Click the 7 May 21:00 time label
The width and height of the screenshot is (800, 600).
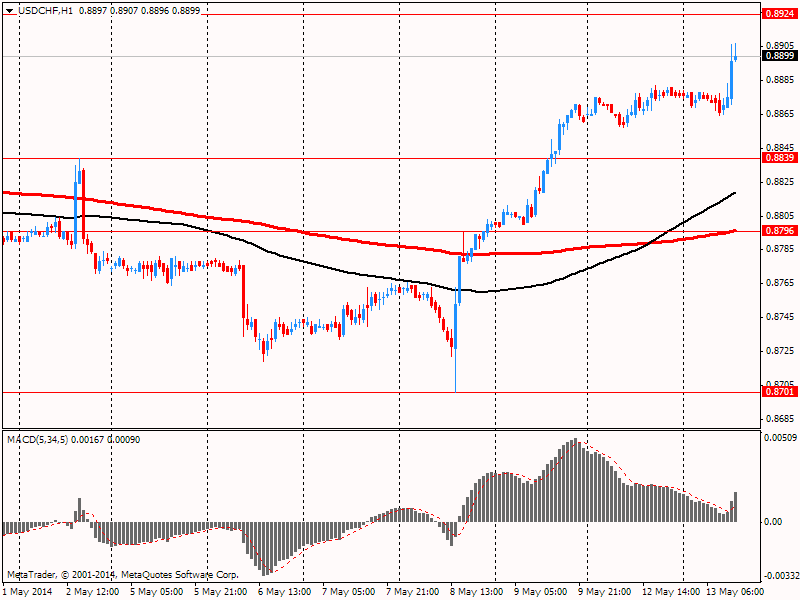coord(413,592)
